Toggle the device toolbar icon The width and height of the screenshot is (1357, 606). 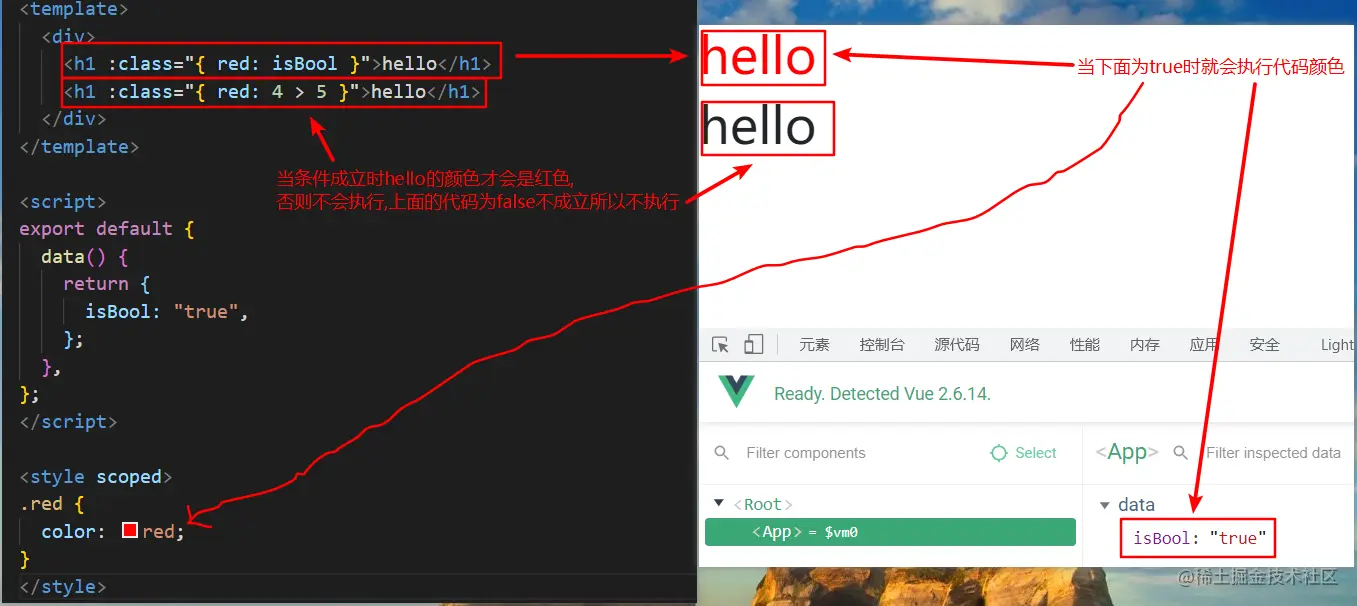[x=753, y=345]
